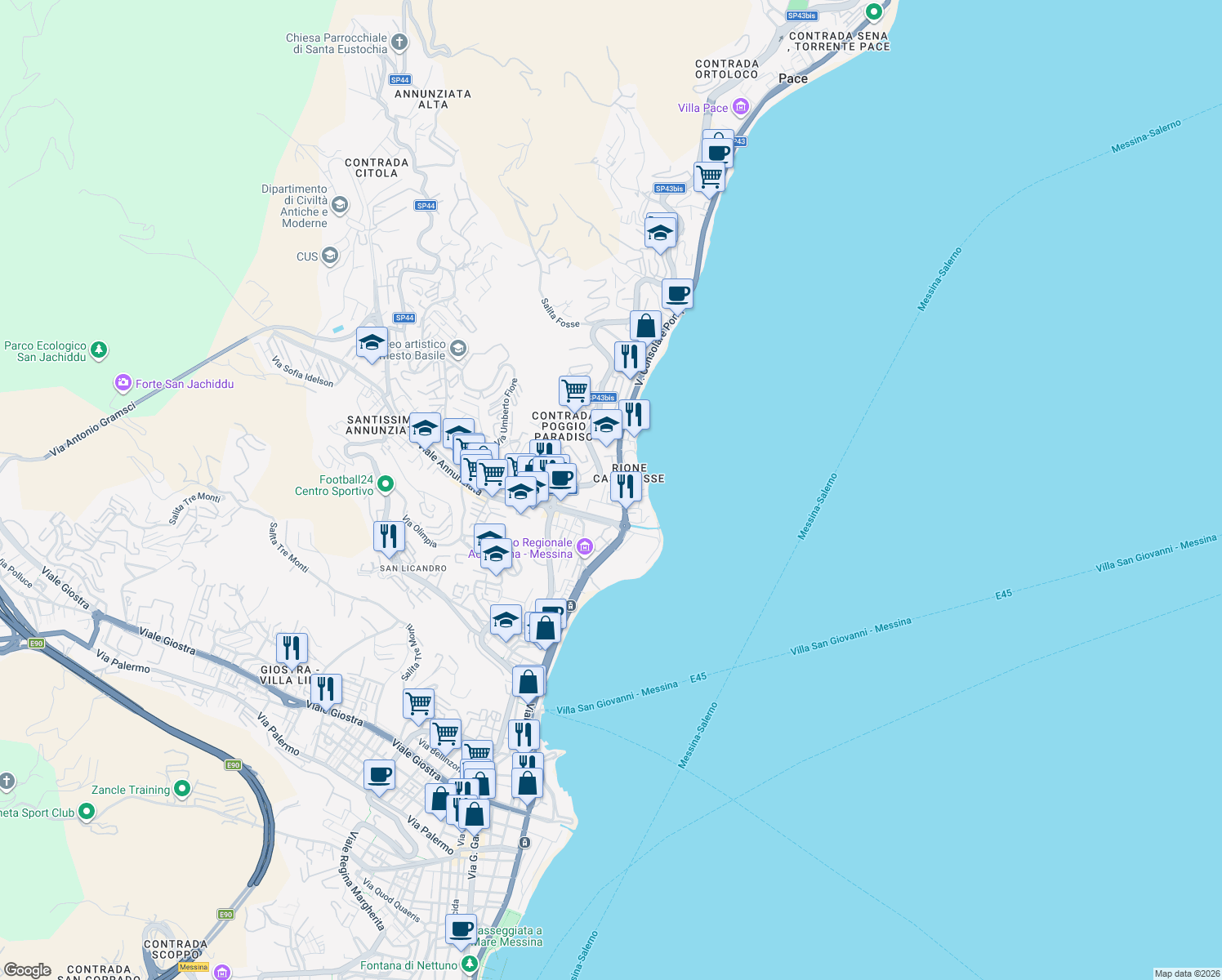Select the shopping bag pin on the waterfront
Image resolution: width=1222 pixels, height=980 pixels.
pyautogui.click(x=528, y=680)
